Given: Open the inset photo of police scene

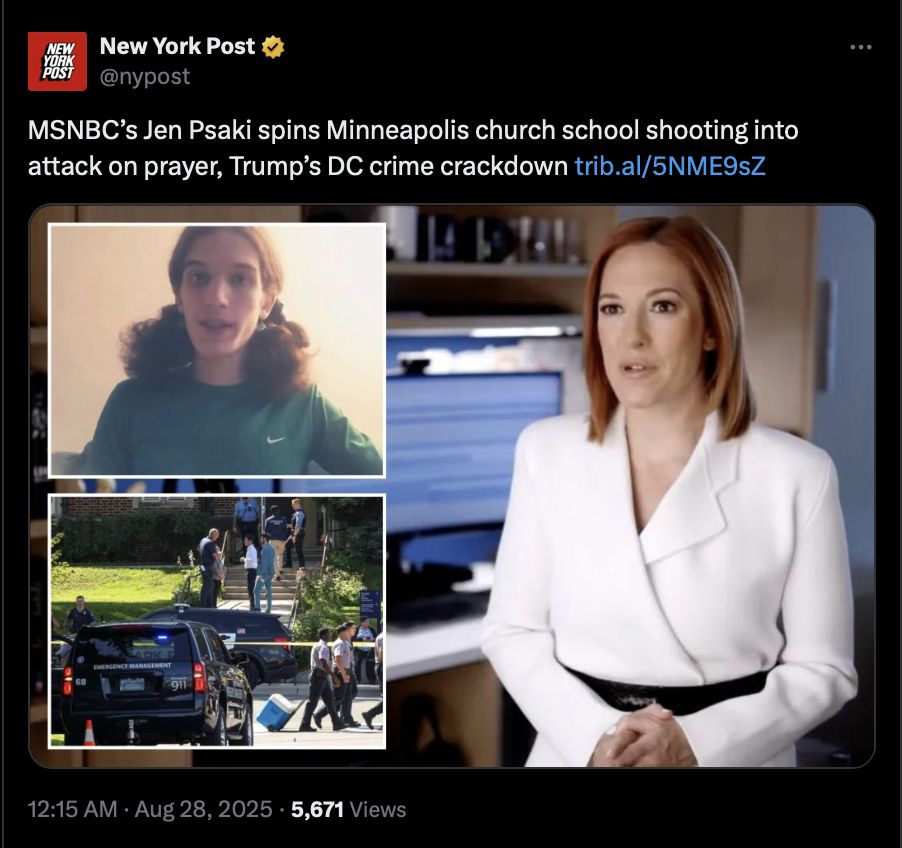Looking at the screenshot, I should click(x=217, y=621).
